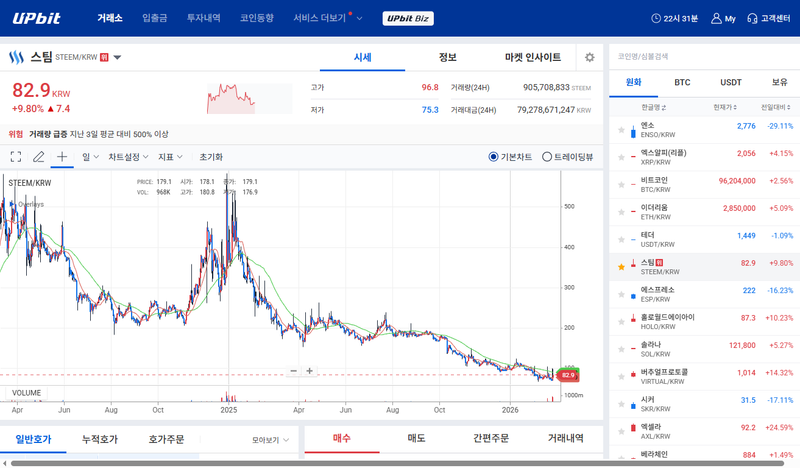This screenshot has width=800, height=468.
Task: Click the 초기화 reset button
Action: pyautogui.click(x=211, y=157)
